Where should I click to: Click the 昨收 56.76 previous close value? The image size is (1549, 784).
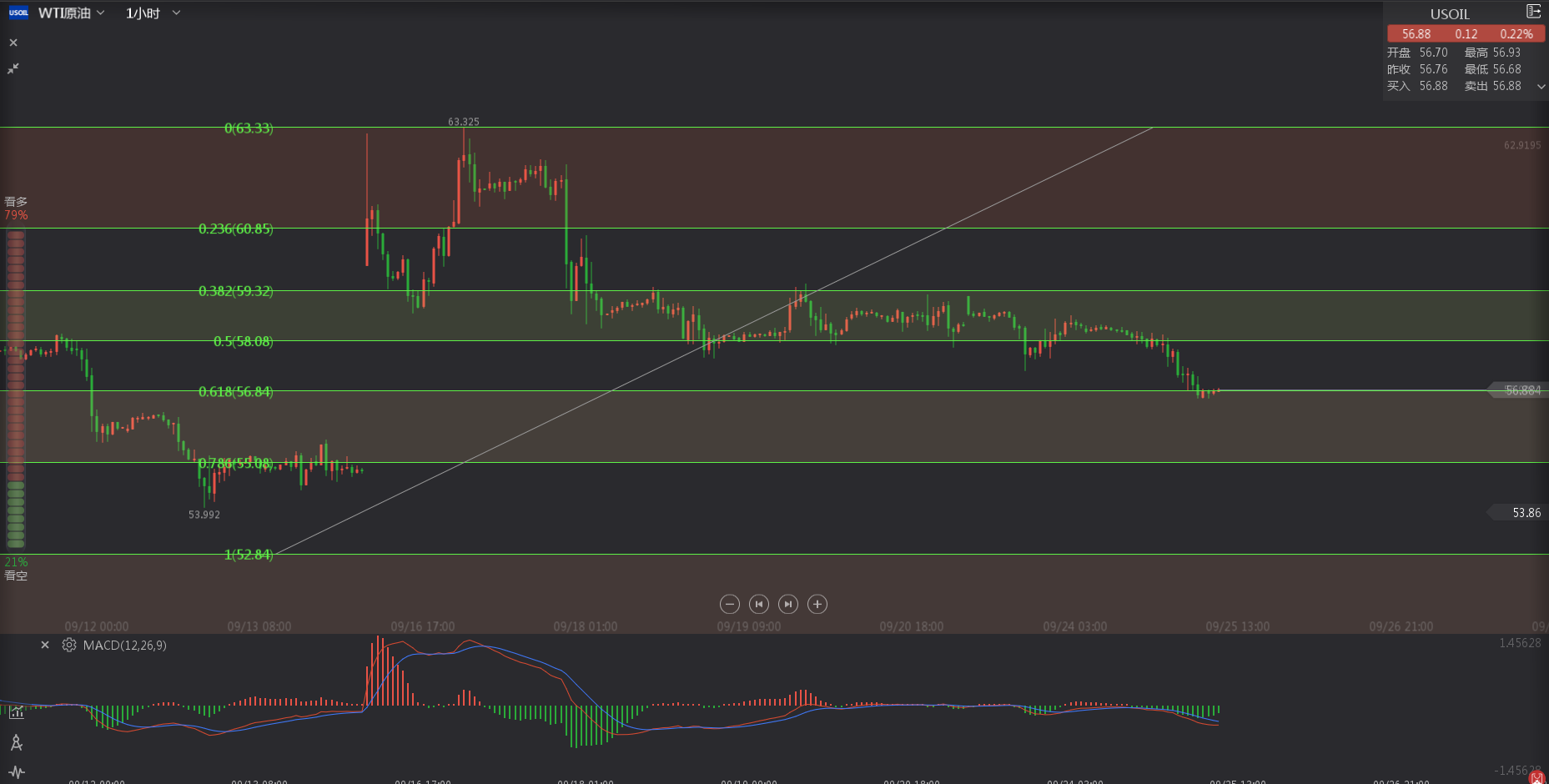tap(1417, 69)
